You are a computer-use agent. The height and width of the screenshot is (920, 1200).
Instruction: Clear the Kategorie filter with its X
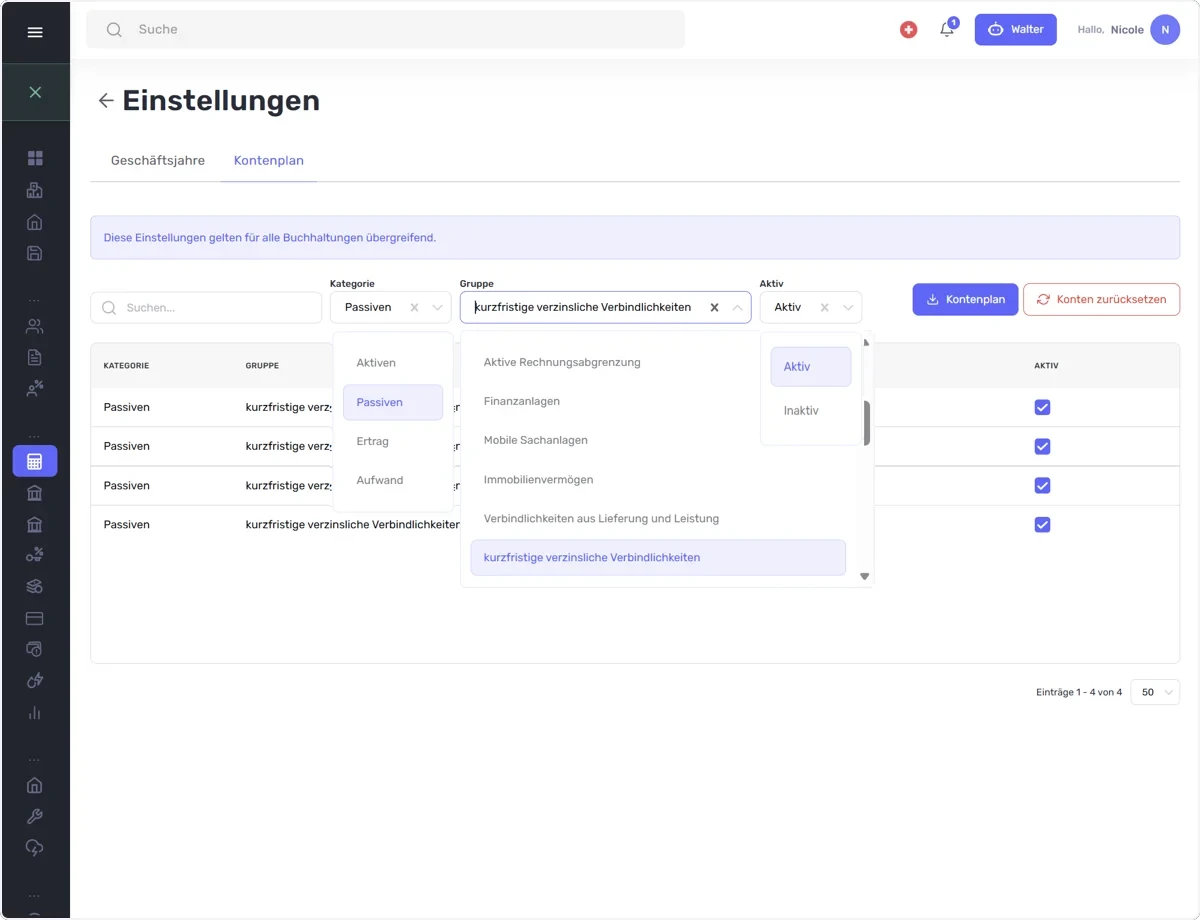(x=414, y=308)
